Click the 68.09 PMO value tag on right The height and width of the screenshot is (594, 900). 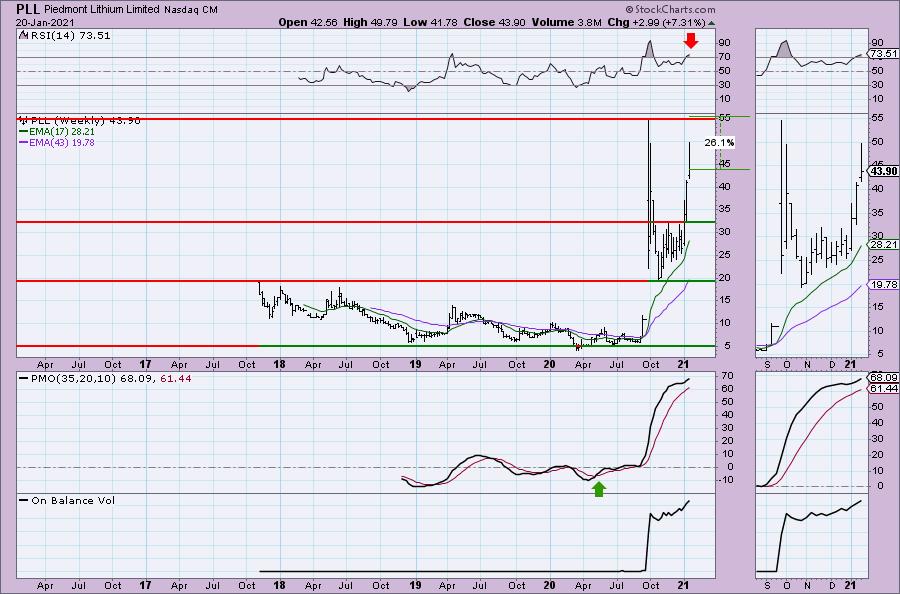coord(884,378)
